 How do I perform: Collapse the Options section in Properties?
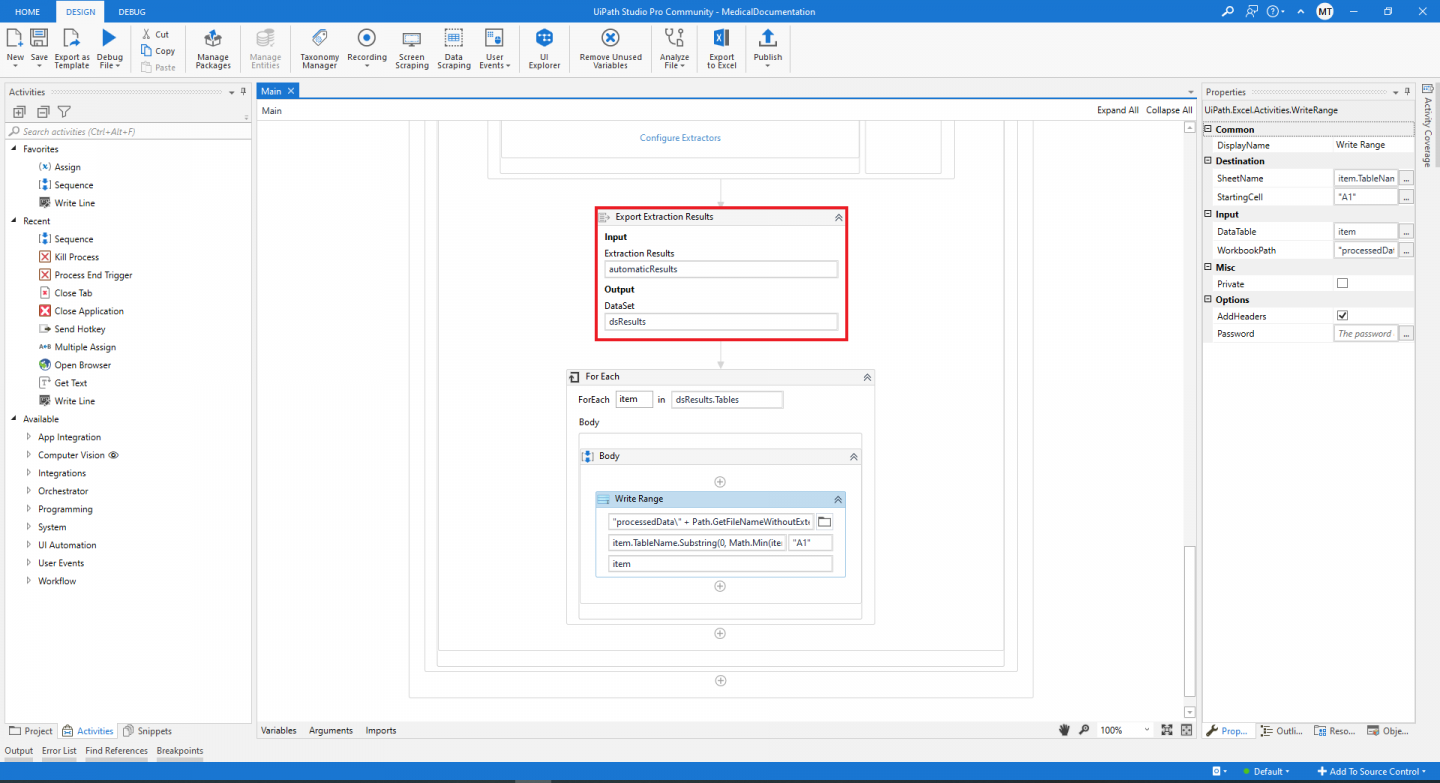pos(1207,299)
